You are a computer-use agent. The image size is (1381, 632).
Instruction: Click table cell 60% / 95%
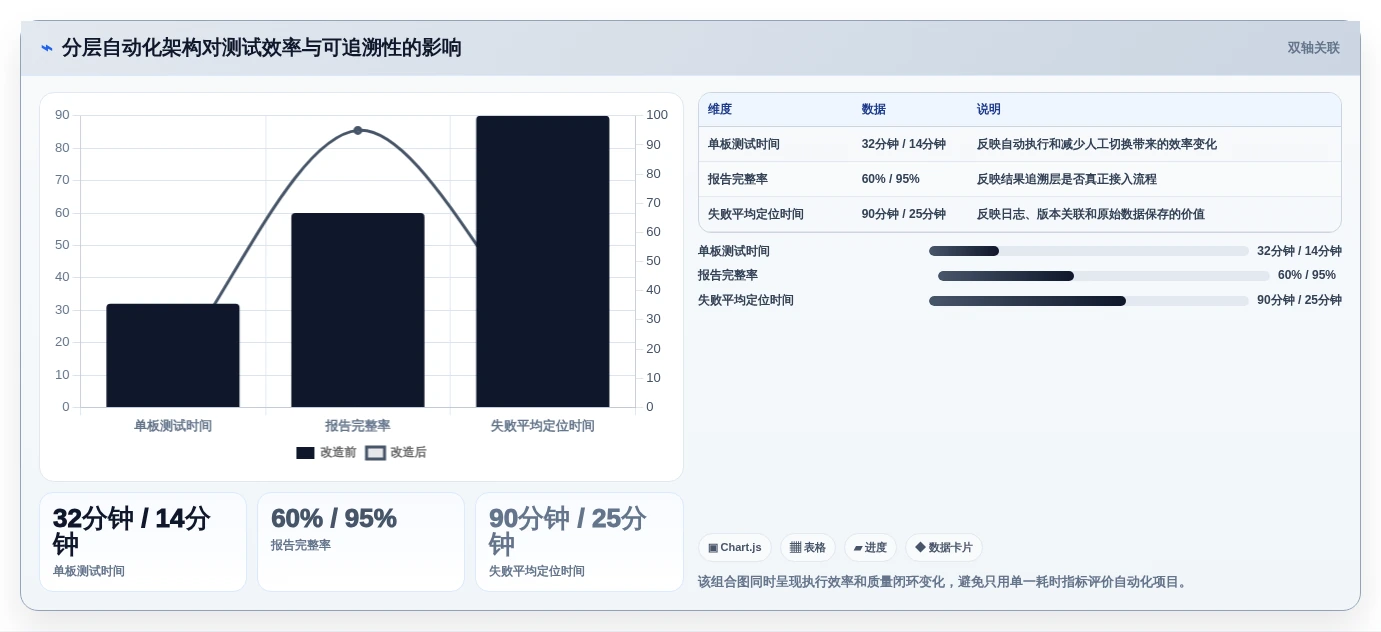[891, 179]
